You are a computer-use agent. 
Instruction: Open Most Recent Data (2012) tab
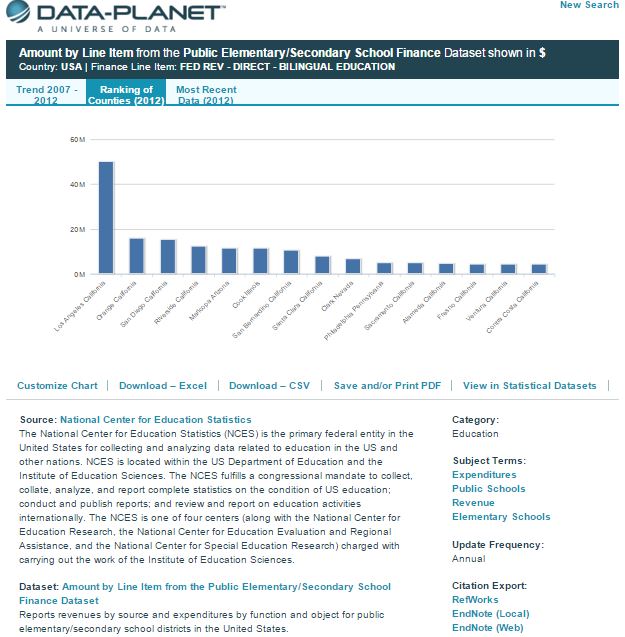point(206,94)
